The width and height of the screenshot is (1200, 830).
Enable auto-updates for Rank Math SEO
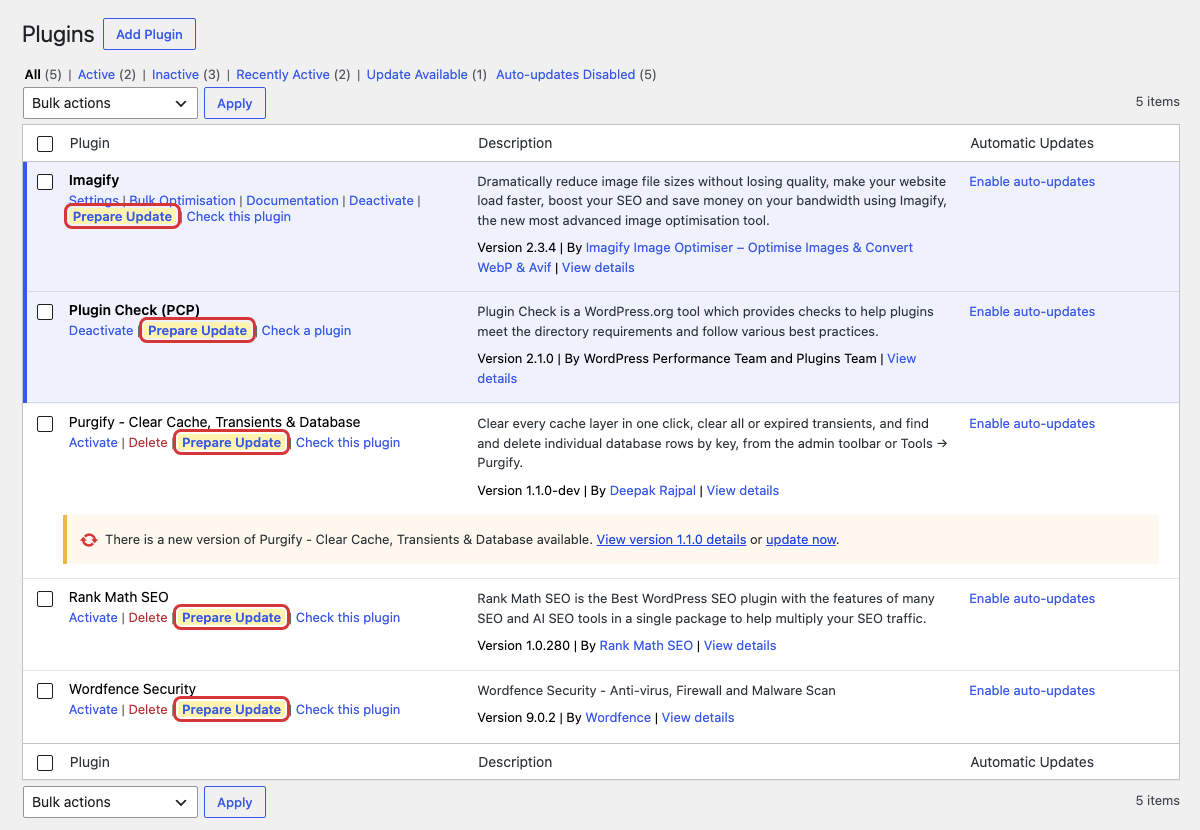point(1032,599)
